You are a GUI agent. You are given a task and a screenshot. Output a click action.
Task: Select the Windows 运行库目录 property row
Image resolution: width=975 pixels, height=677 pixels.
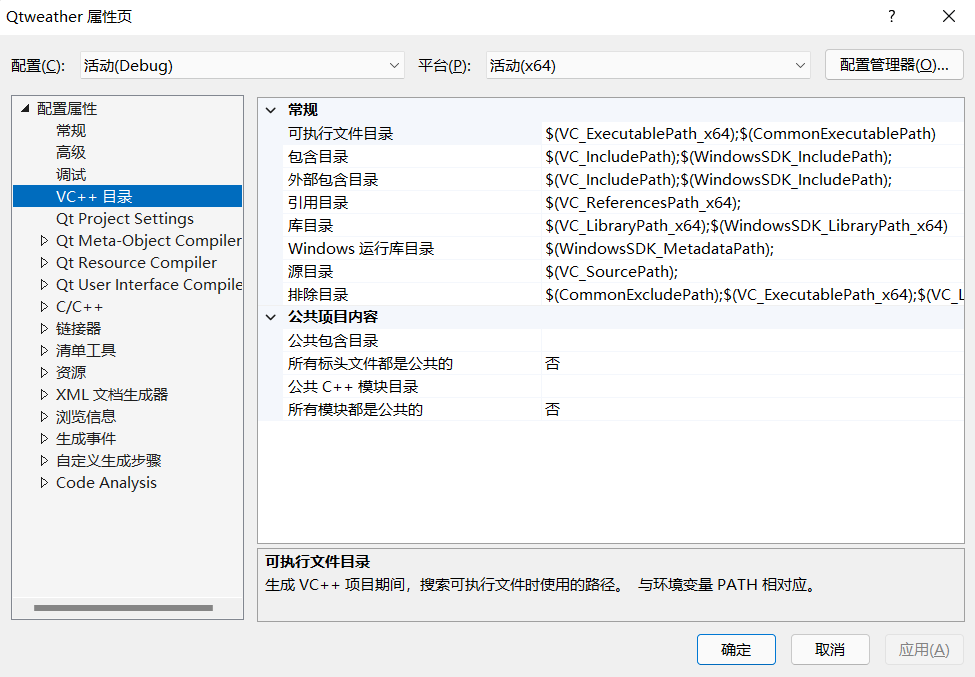coord(624,249)
